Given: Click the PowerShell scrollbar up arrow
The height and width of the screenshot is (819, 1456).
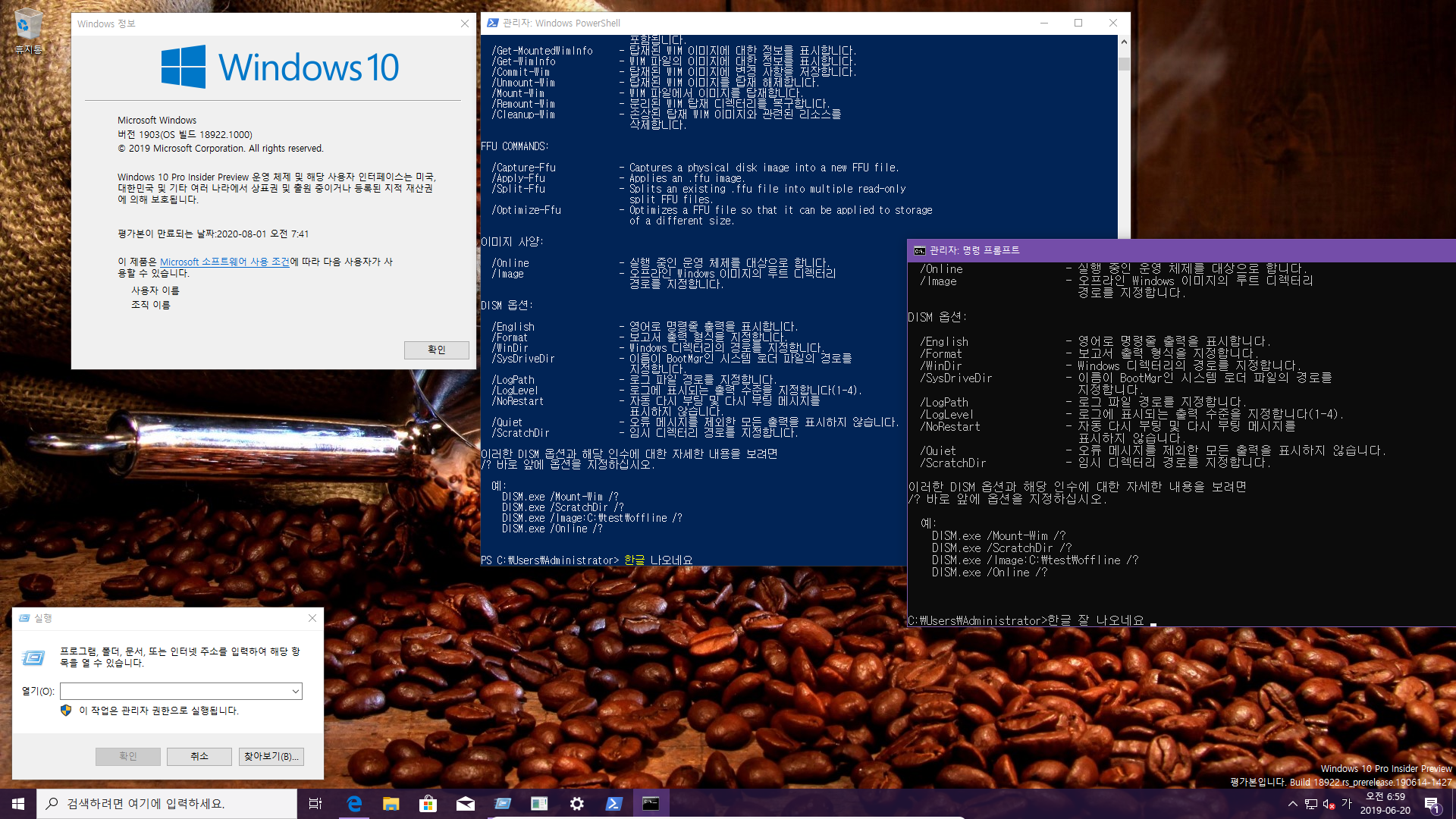Looking at the screenshot, I should pyautogui.click(x=1124, y=42).
